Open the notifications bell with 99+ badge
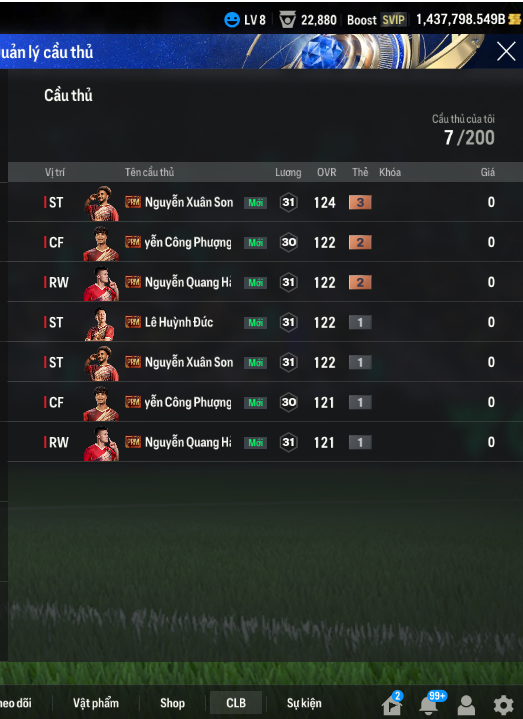This screenshot has height=719, width=523. click(x=429, y=703)
